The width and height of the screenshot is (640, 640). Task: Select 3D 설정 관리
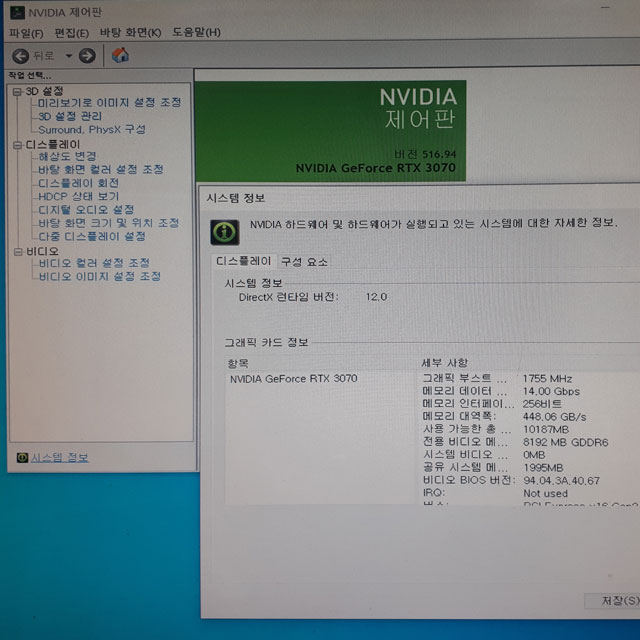coord(70,116)
